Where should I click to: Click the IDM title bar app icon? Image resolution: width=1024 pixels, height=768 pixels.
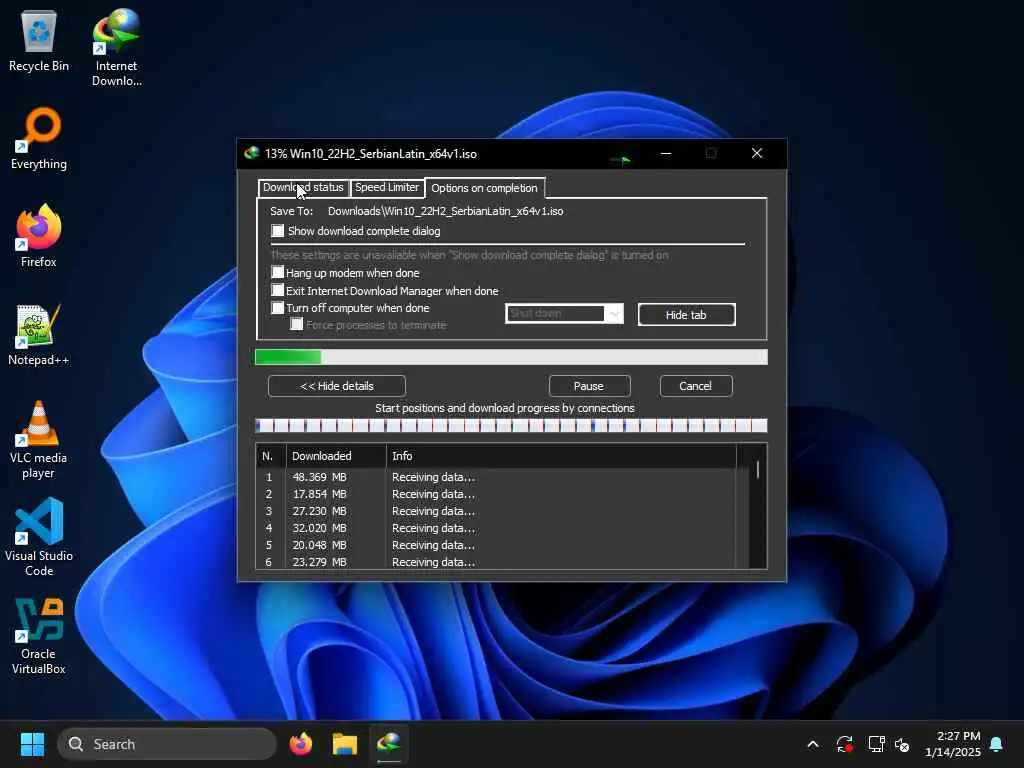[x=251, y=153]
